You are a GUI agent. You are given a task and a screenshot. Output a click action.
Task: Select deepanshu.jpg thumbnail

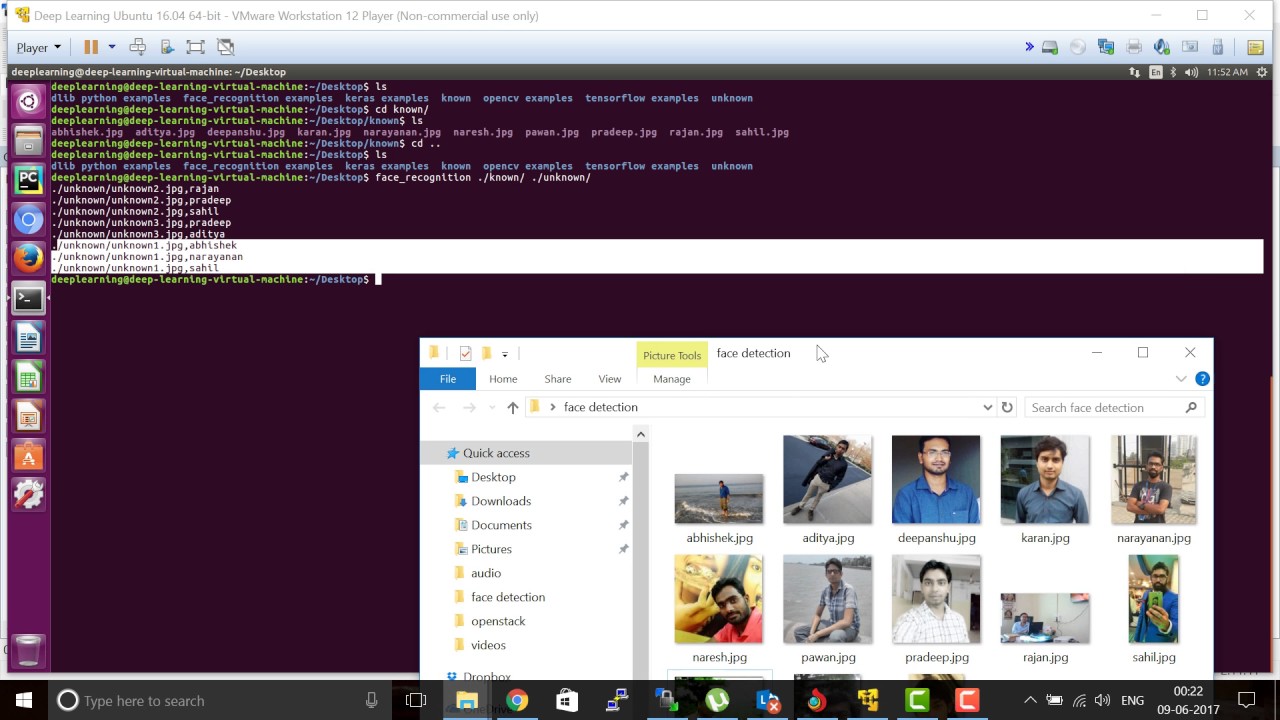coord(936,479)
